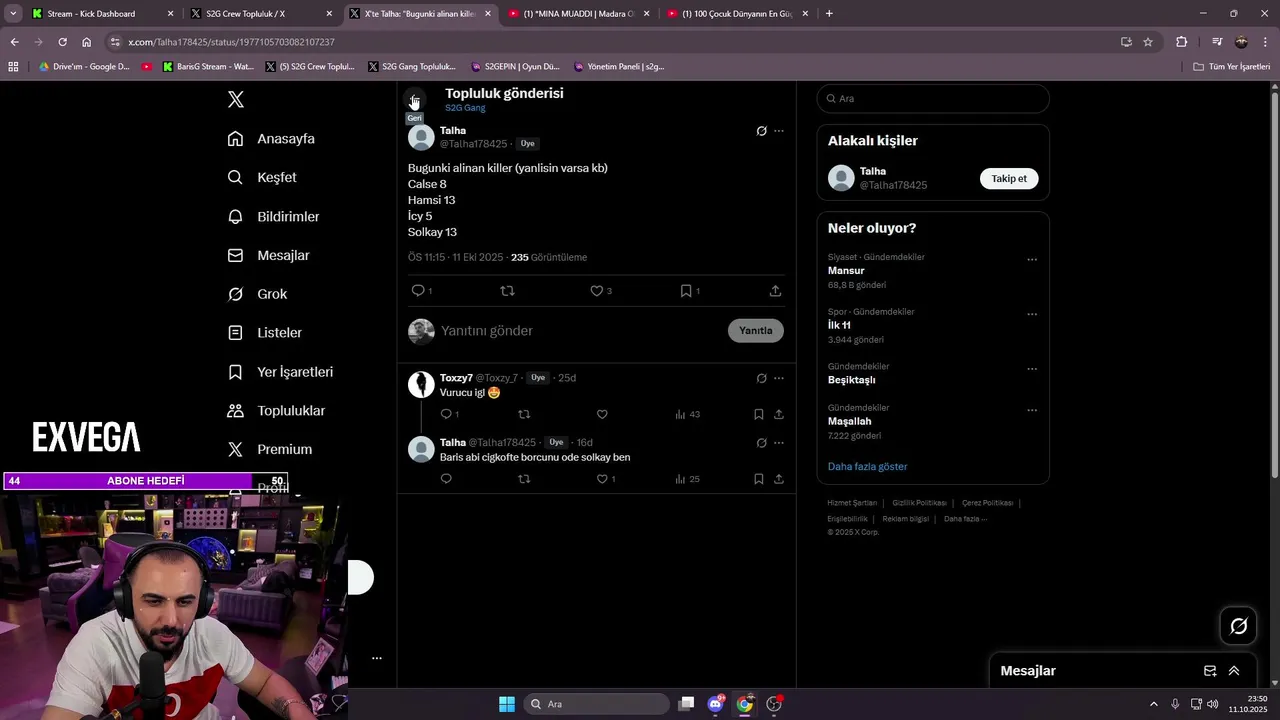
Task: Share Toxzy7's comment
Action: click(x=778, y=414)
